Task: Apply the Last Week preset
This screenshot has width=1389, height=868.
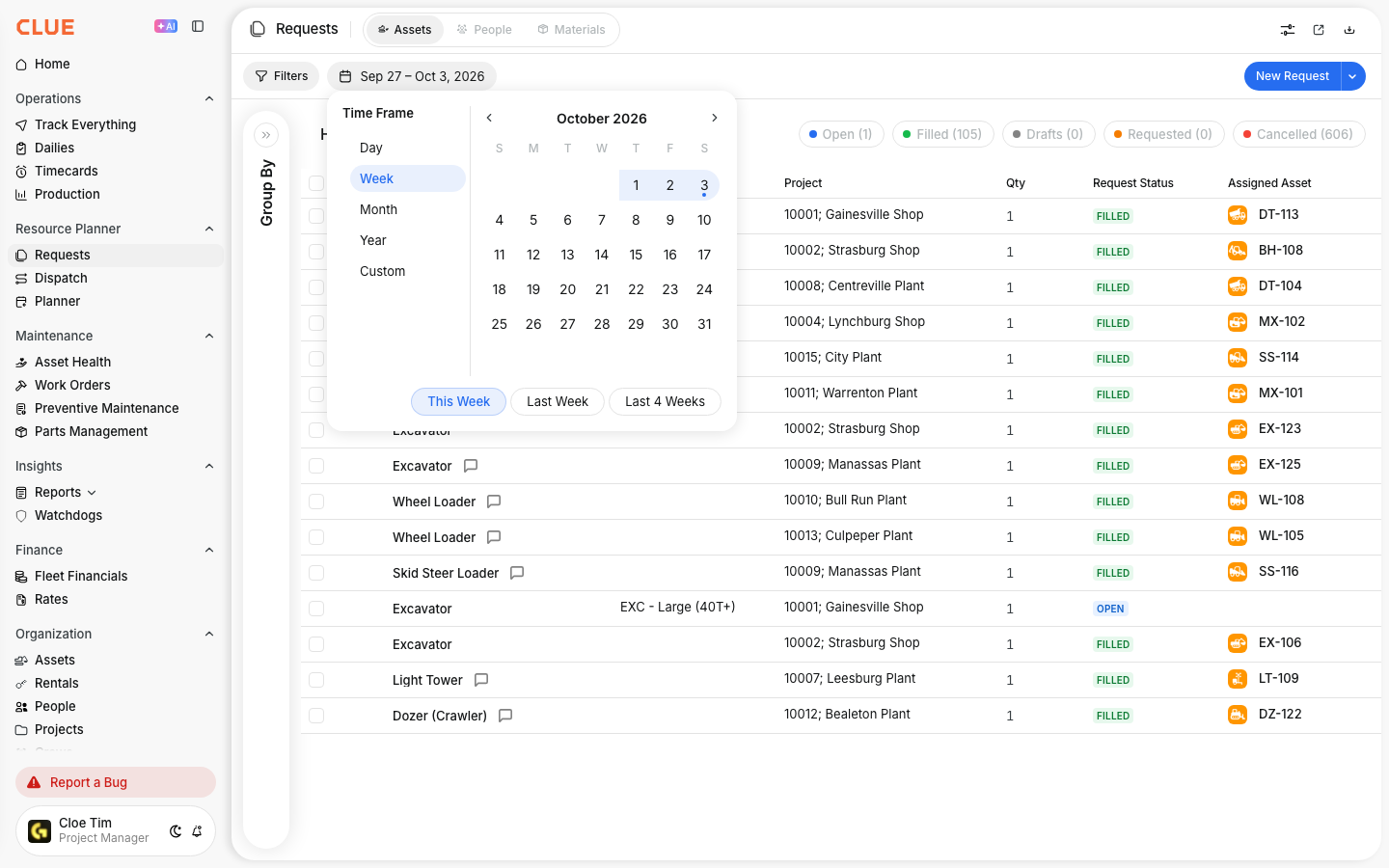Action: pos(558,401)
